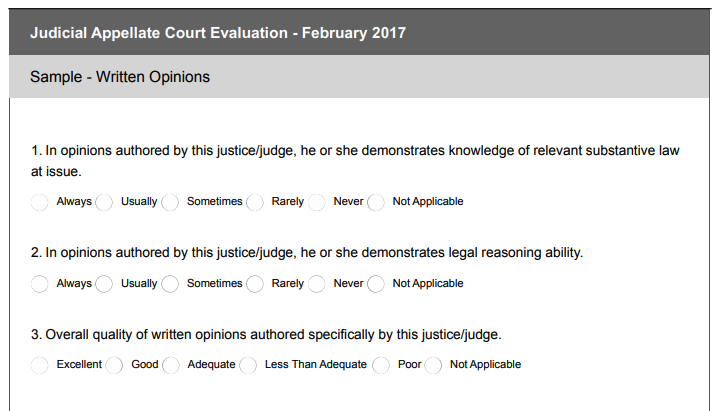Select Usually for legal reasoning question

pyautogui.click(x=104, y=284)
